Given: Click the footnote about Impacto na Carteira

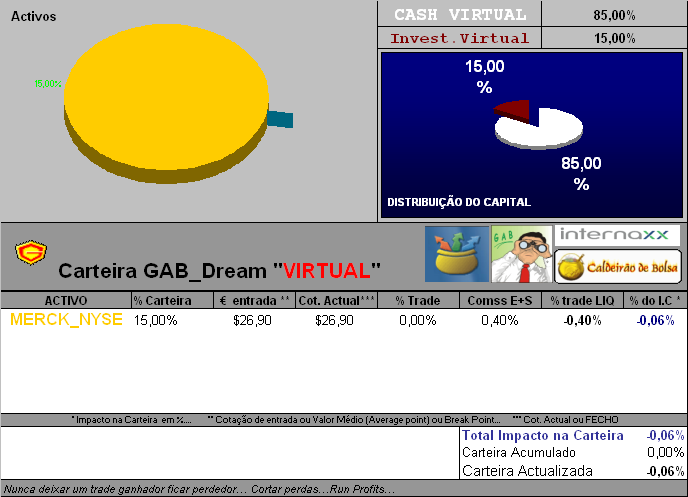Looking at the screenshot, I should click(x=131, y=420).
